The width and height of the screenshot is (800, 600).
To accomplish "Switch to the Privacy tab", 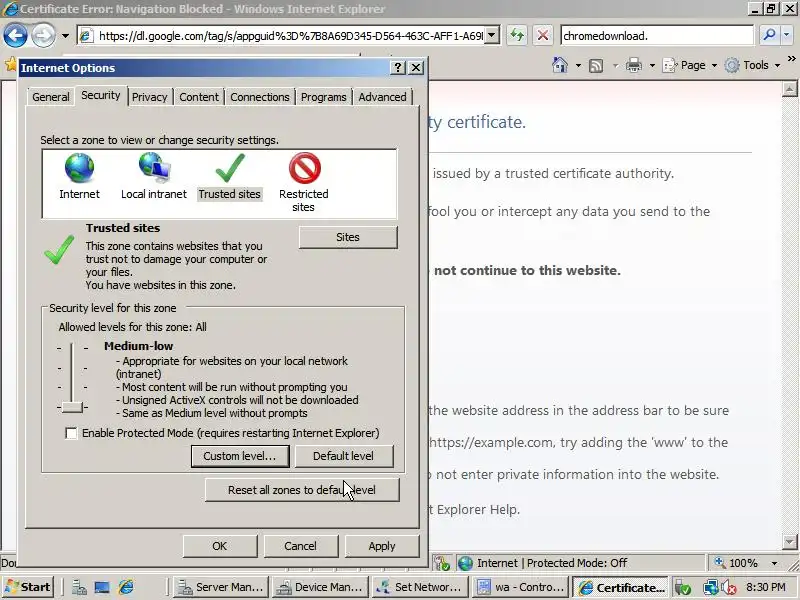I will [149, 97].
